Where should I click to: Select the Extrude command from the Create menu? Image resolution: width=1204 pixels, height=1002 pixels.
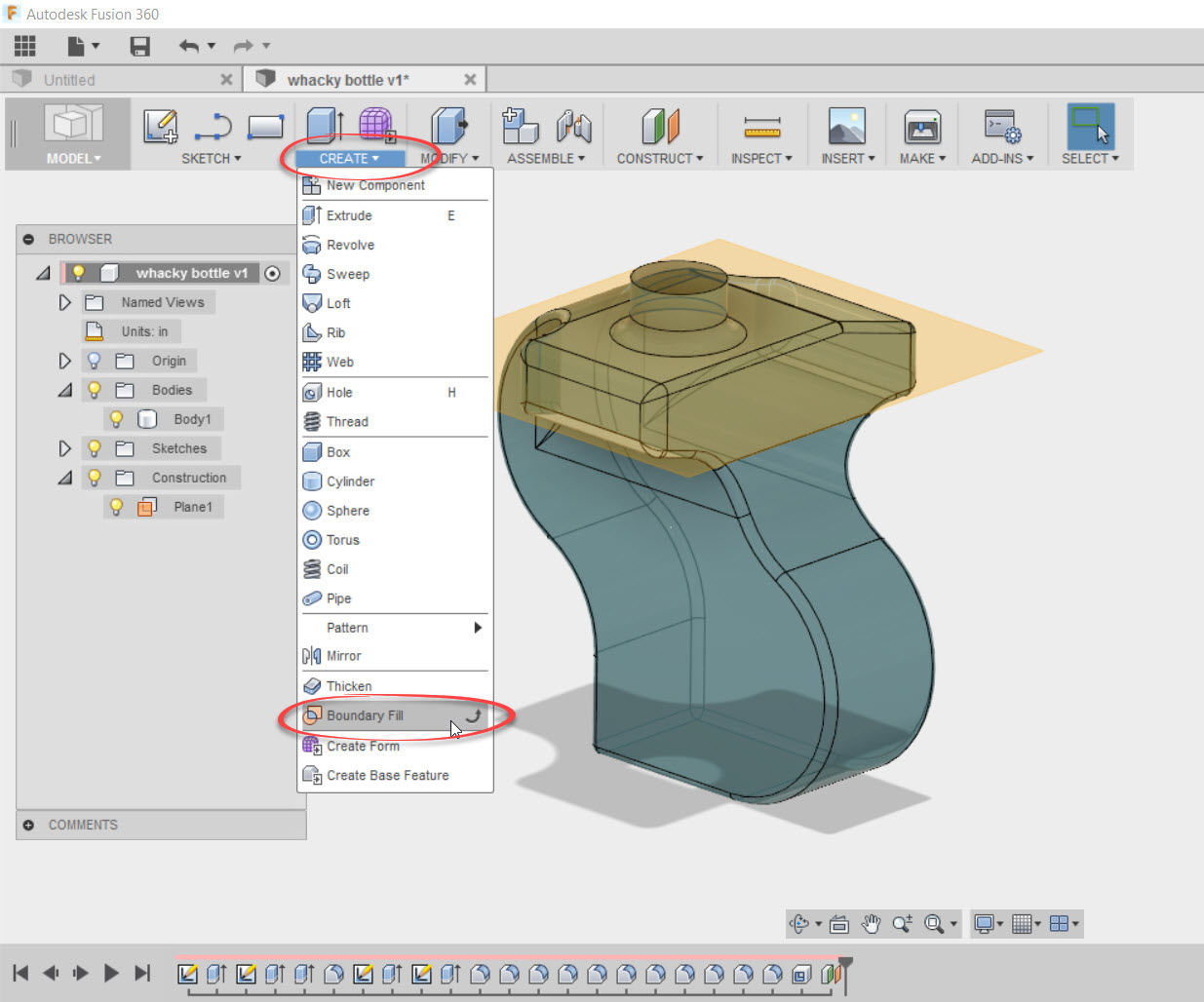[348, 215]
